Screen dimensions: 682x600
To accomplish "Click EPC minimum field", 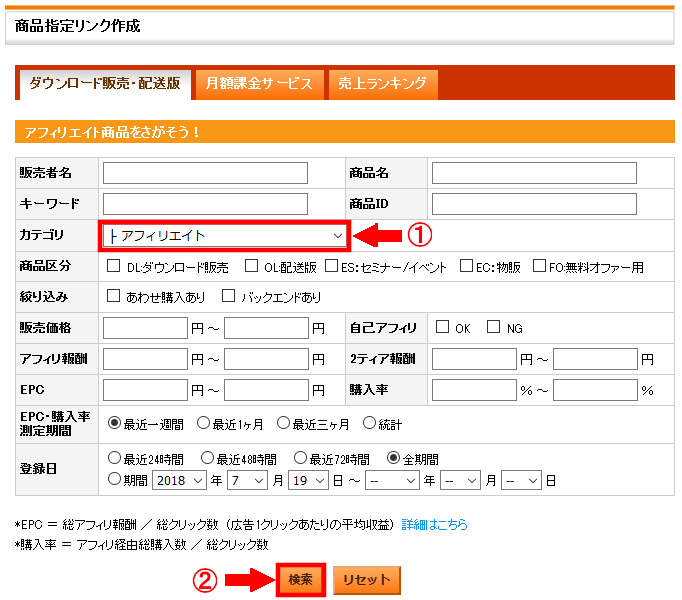I will click(145, 390).
